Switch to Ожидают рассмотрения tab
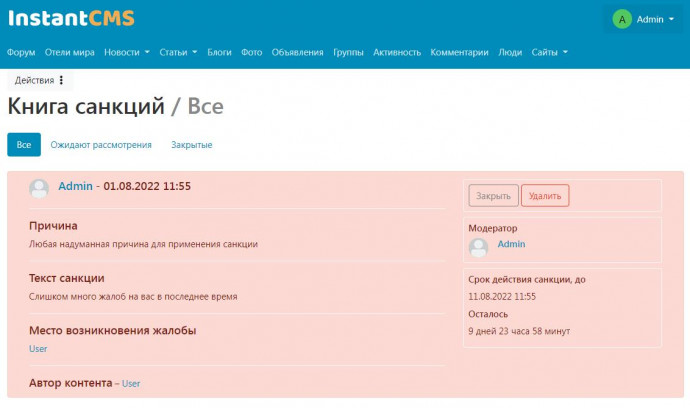690x408 pixels. click(x=101, y=145)
